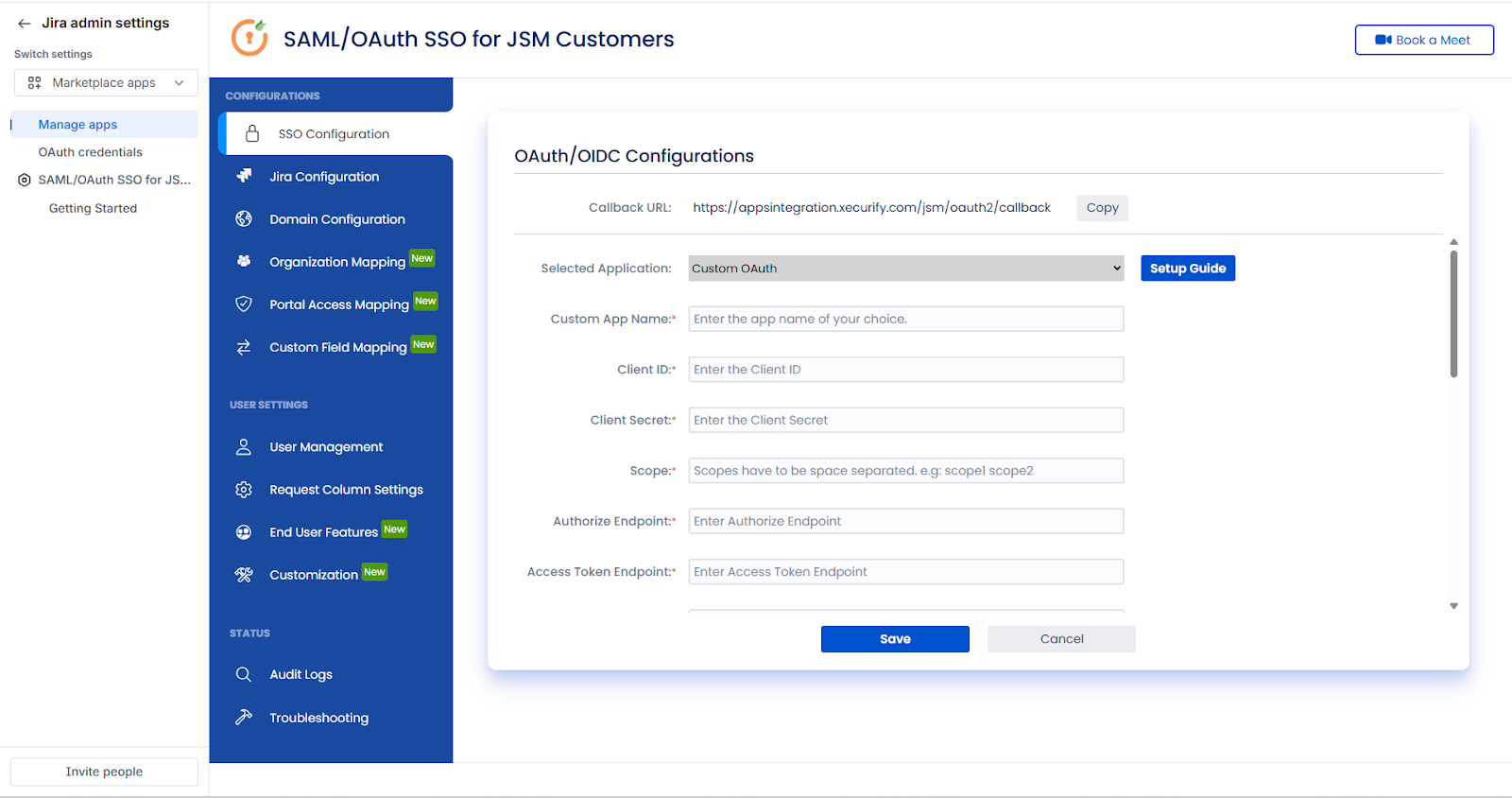Click the Audit Logs magnifier icon
This screenshot has width=1512, height=798.
tap(244, 674)
